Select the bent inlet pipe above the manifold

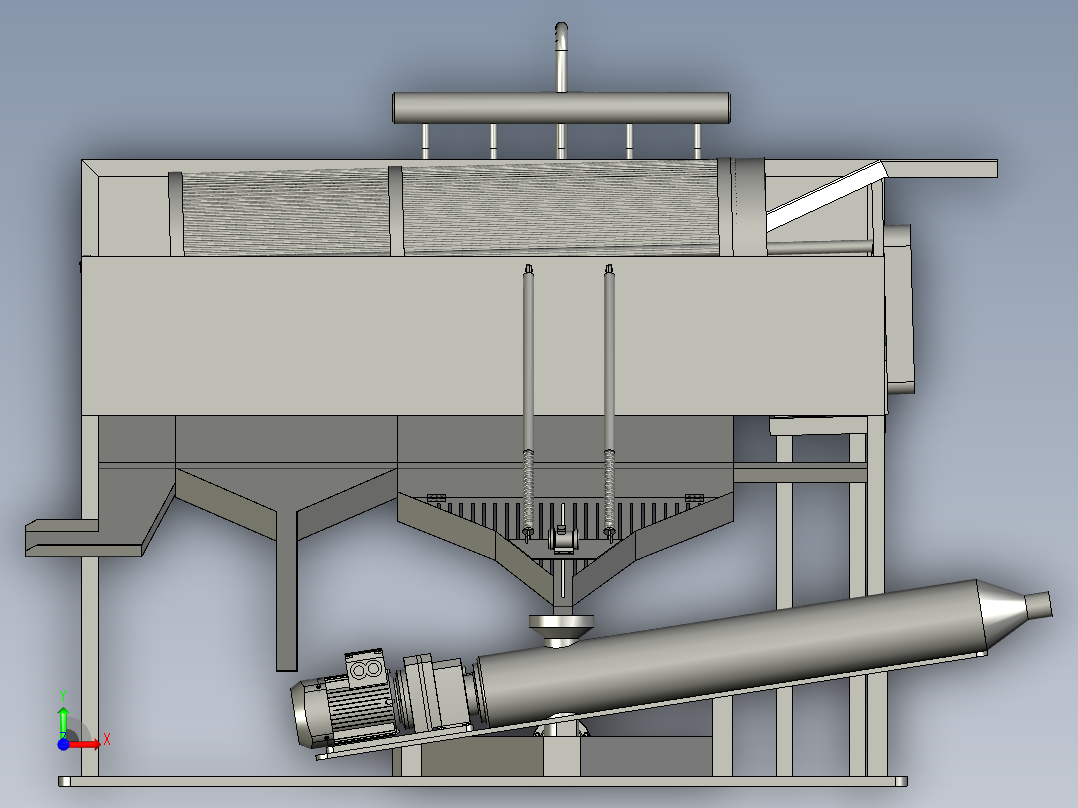click(x=561, y=56)
